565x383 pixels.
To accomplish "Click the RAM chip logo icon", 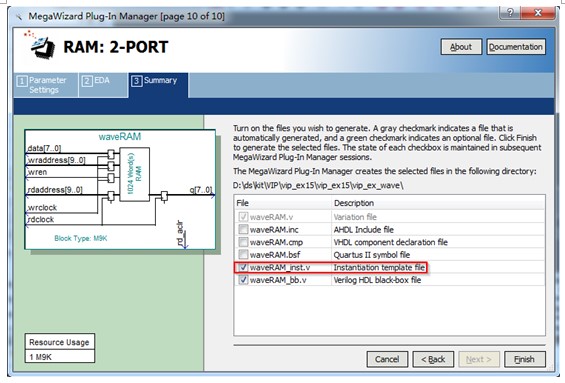I will coord(41,45).
